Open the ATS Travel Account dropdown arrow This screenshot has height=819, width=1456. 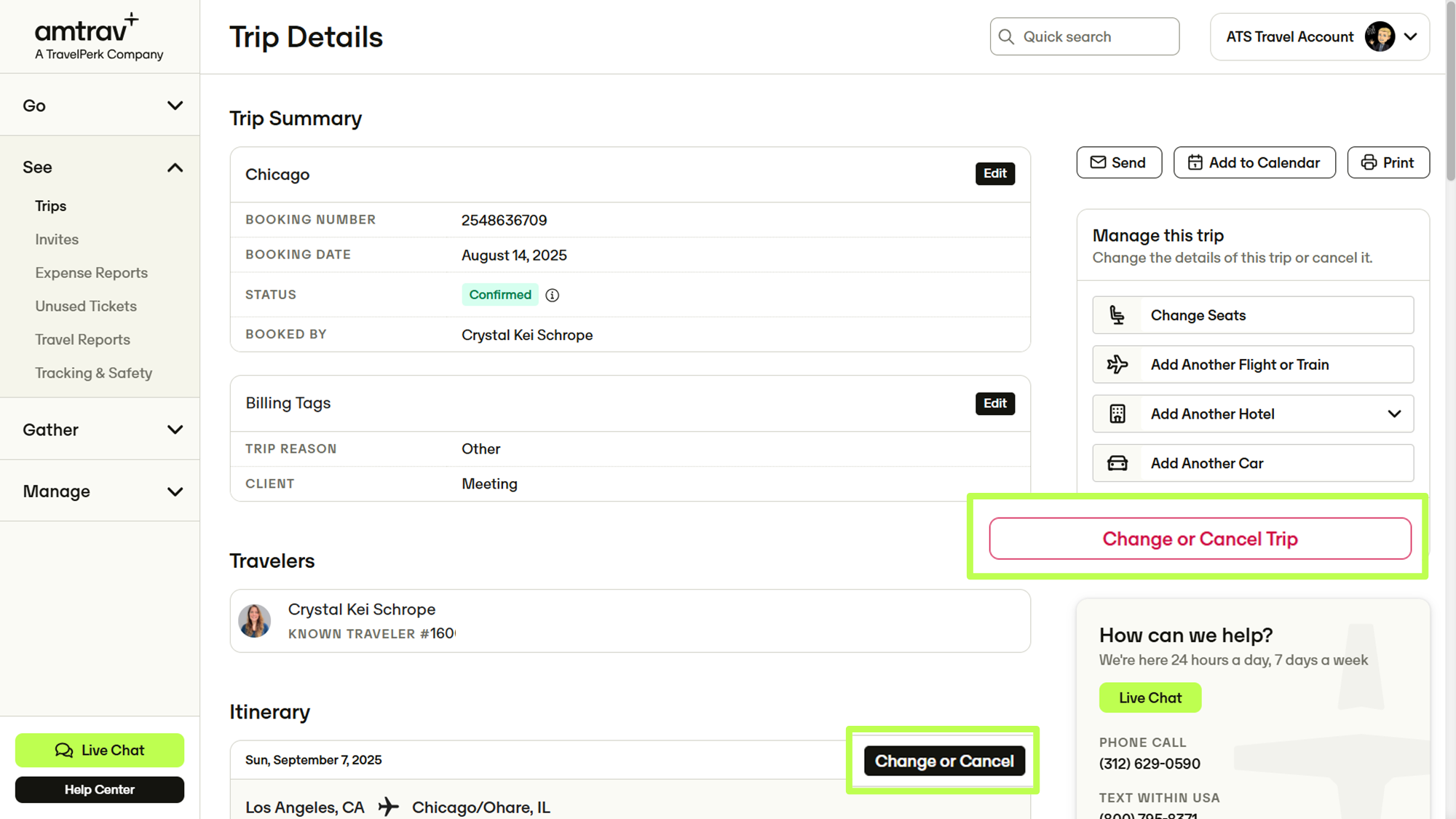[1411, 36]
